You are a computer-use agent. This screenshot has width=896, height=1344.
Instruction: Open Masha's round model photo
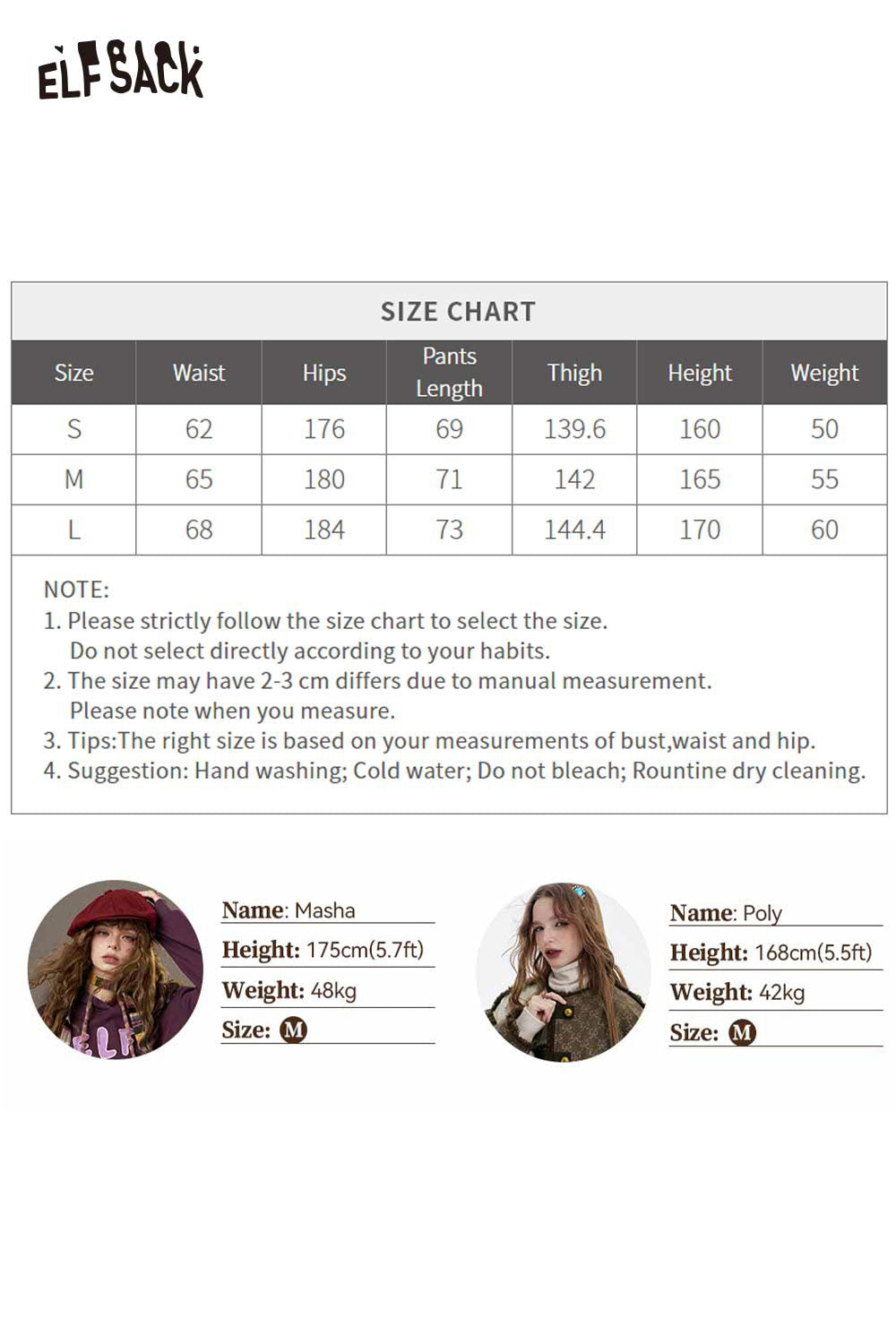116,969
